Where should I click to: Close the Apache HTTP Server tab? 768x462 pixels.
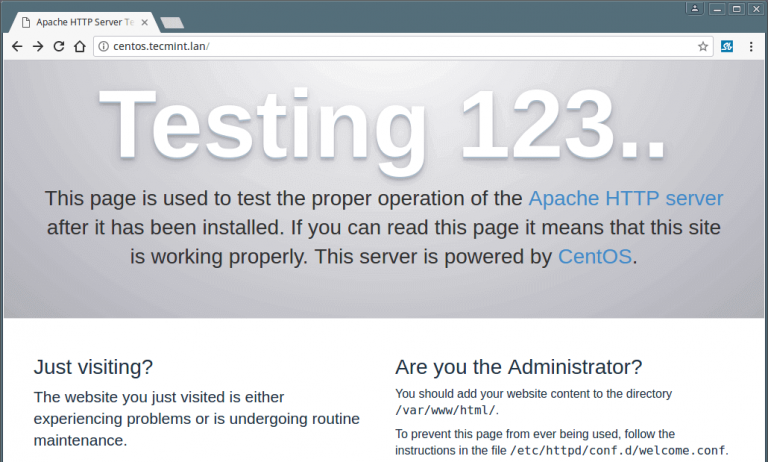tap(144, 22)
